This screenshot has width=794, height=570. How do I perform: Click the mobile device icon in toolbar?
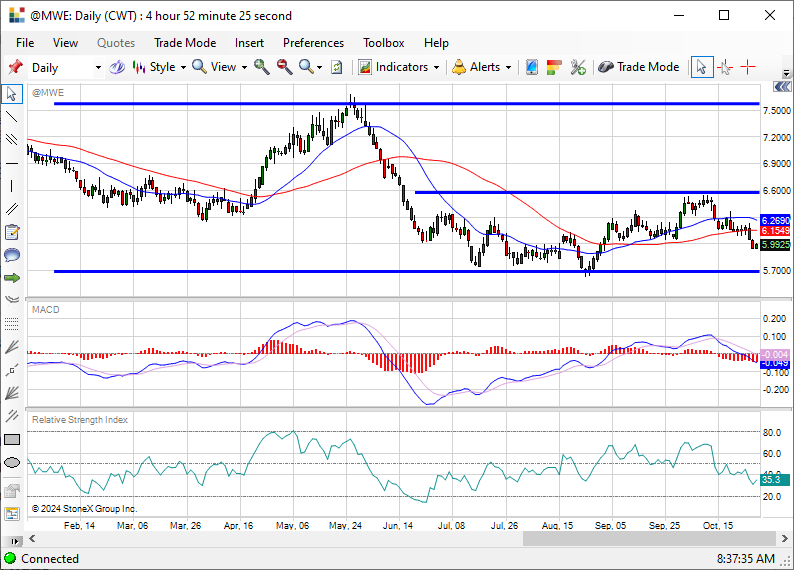[531, 67]
